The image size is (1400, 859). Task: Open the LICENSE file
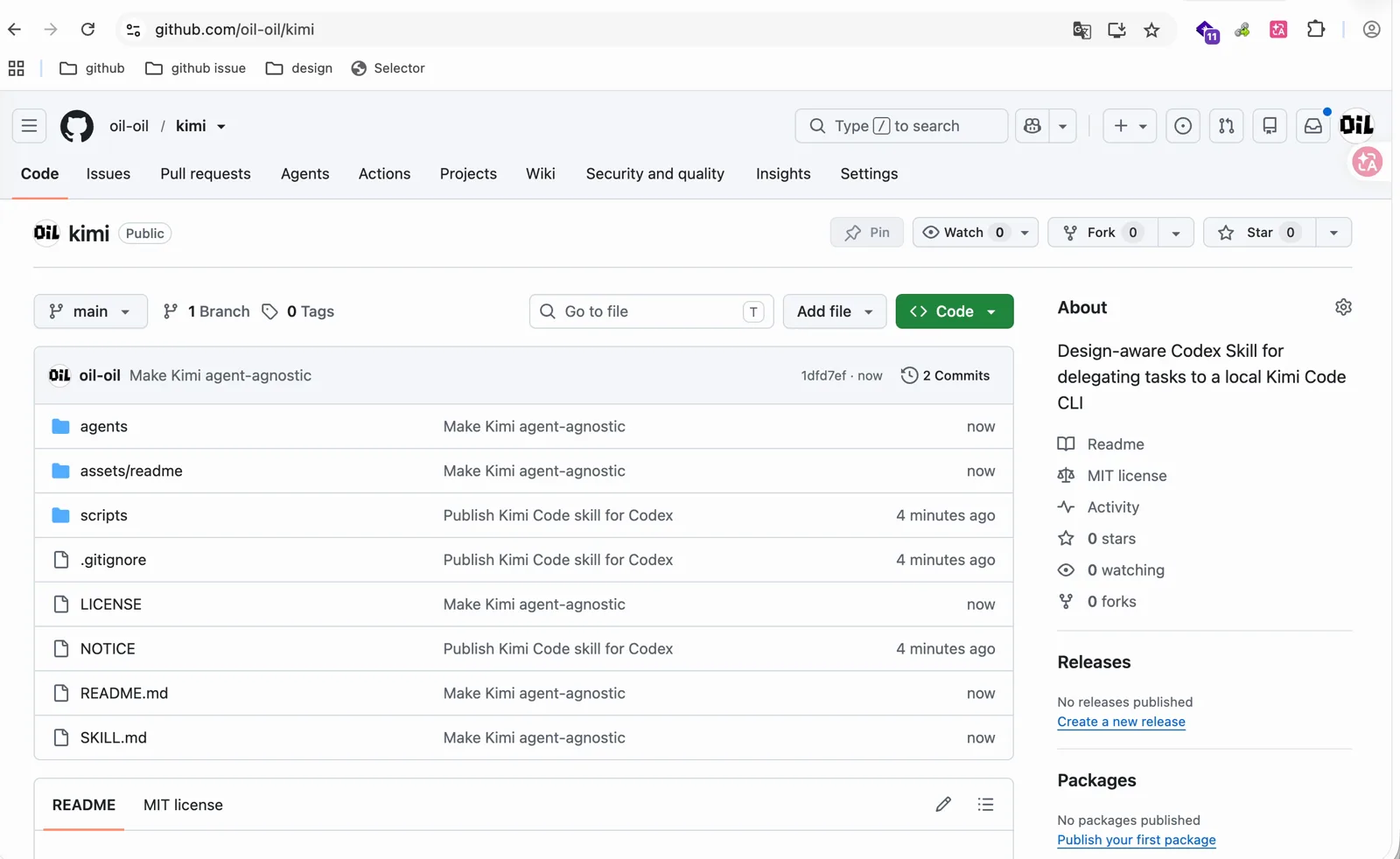coord(111,604)
